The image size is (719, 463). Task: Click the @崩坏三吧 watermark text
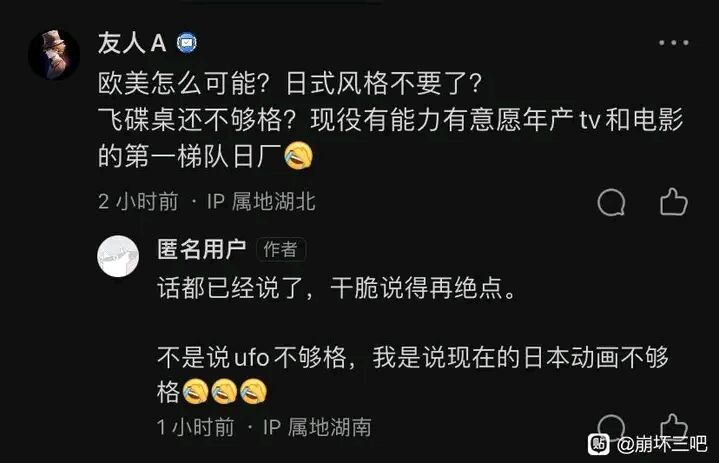click(662, 444)
